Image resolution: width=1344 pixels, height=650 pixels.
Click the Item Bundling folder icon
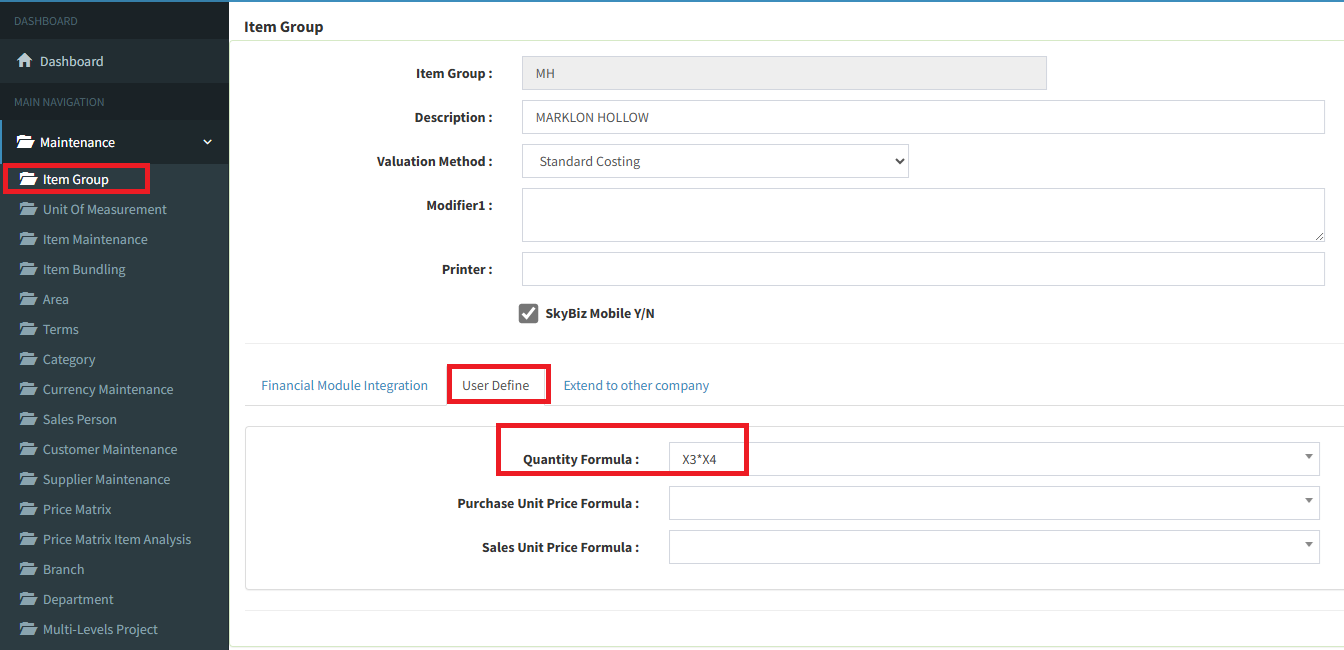pos(28,269)
